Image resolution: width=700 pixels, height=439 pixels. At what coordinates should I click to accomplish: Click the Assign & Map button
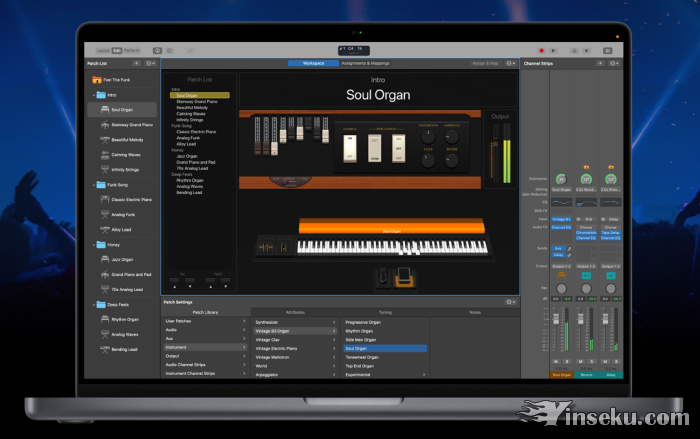487,63
